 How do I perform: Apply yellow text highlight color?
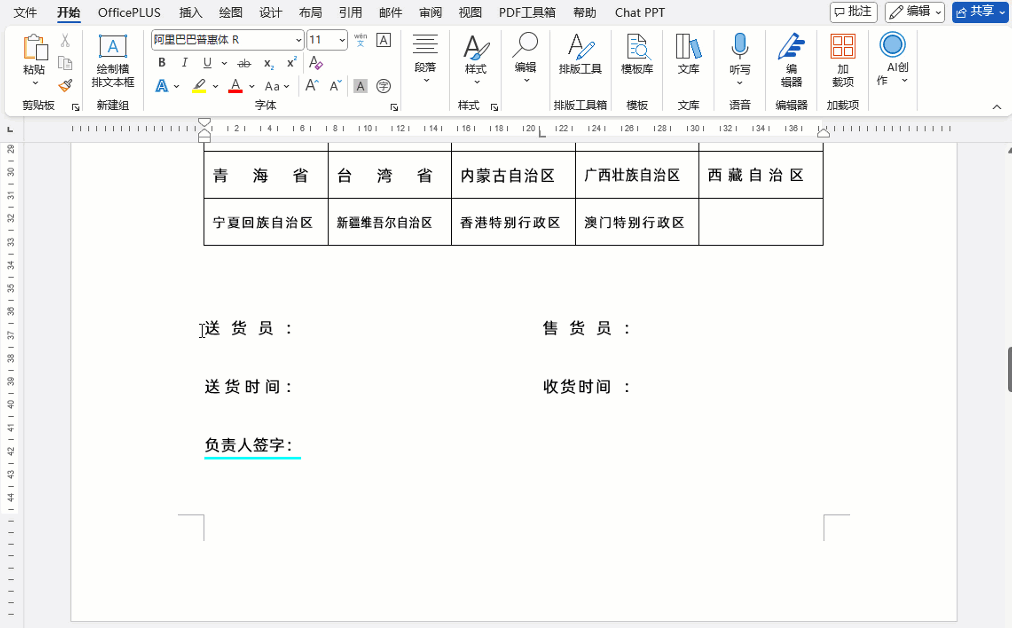pos(199,86)
